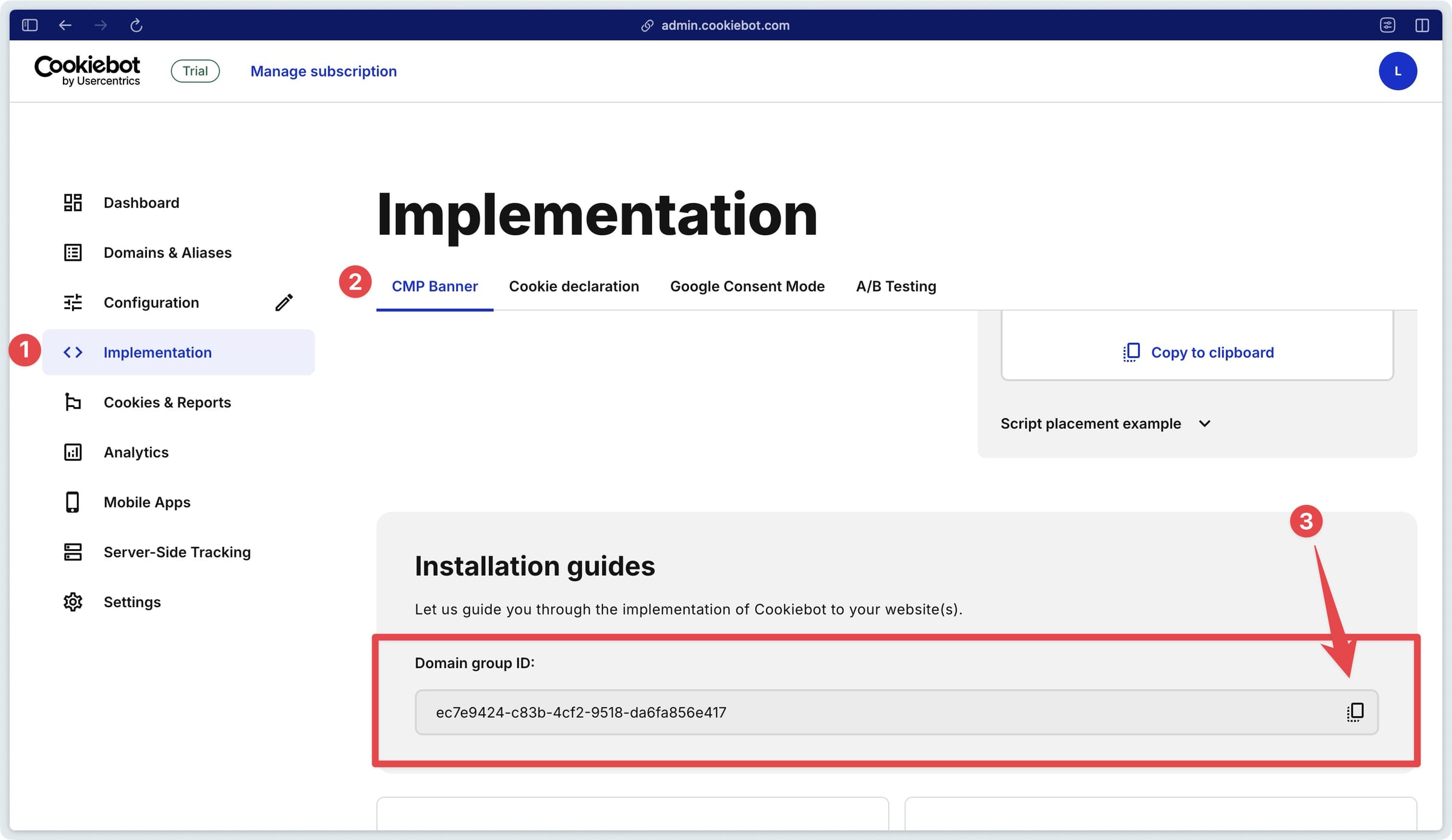Click Manage subscription link

[324, 71]
